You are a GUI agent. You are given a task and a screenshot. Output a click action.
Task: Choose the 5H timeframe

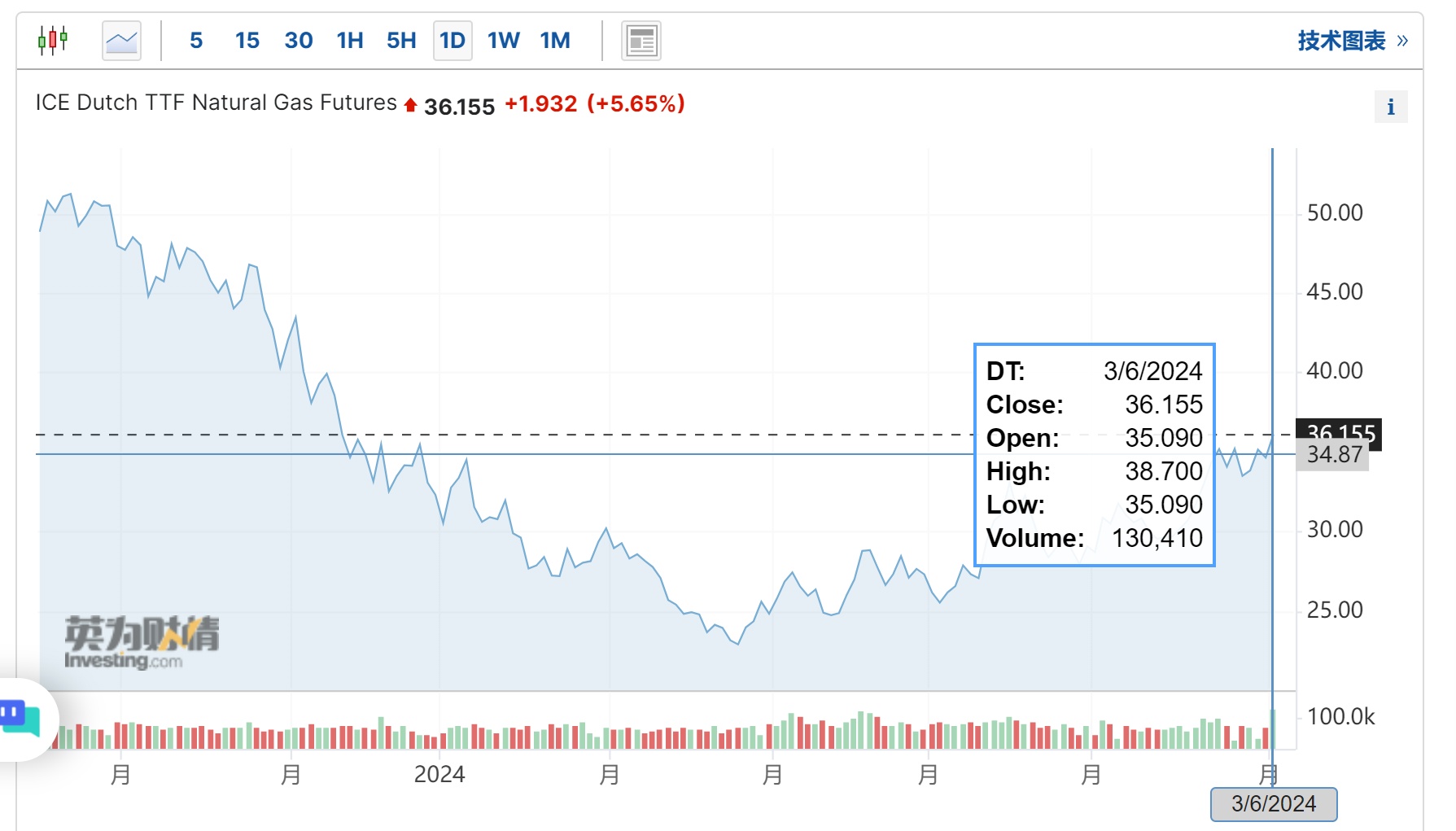coord(401,40)
